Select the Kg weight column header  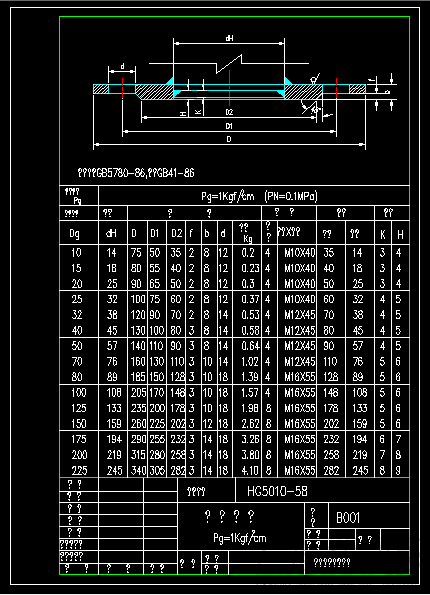[247, 239]
